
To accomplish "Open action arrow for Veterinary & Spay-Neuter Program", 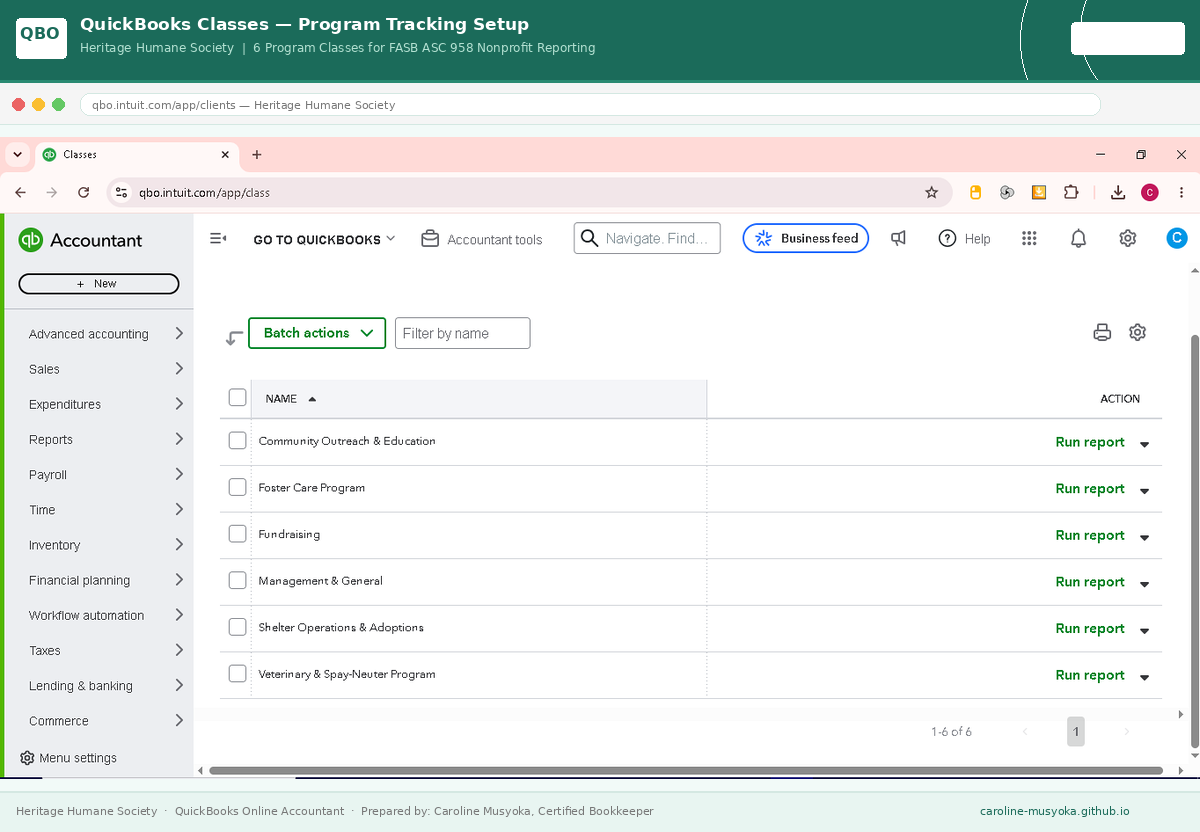I will (1144, 677).
